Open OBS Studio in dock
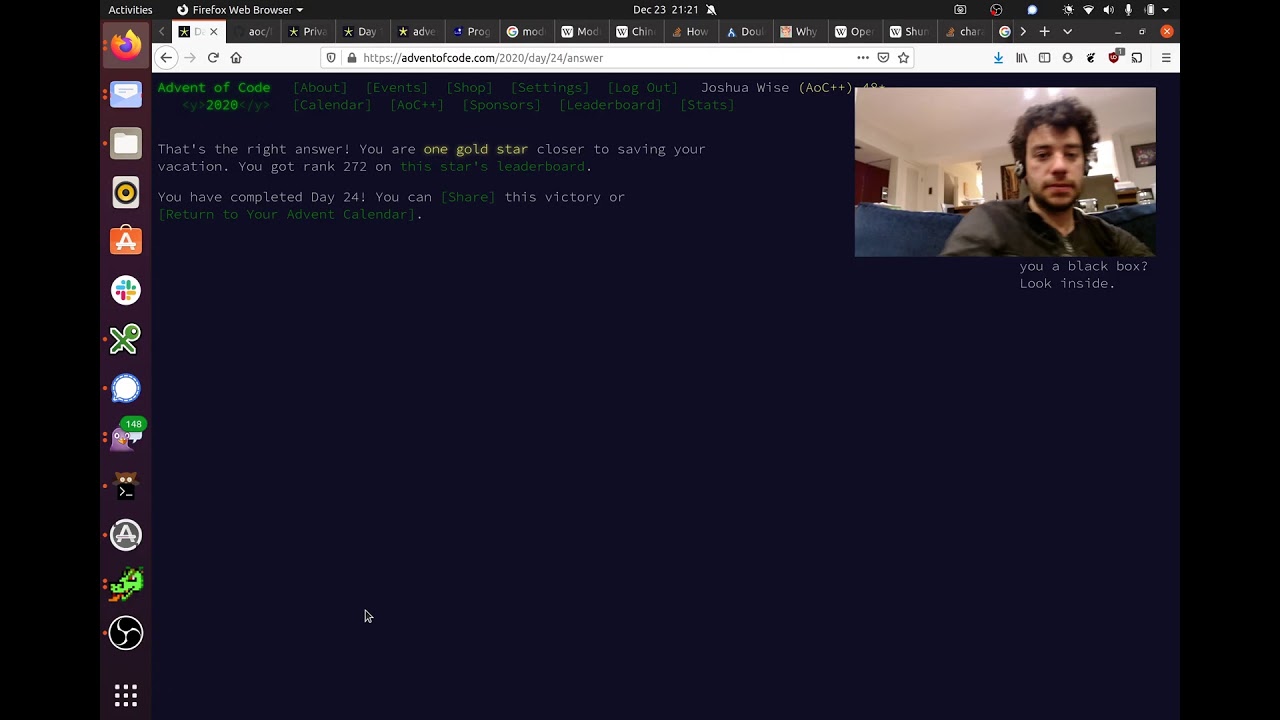This screenshot has height=720, width=1280. (x=126, y=633)
